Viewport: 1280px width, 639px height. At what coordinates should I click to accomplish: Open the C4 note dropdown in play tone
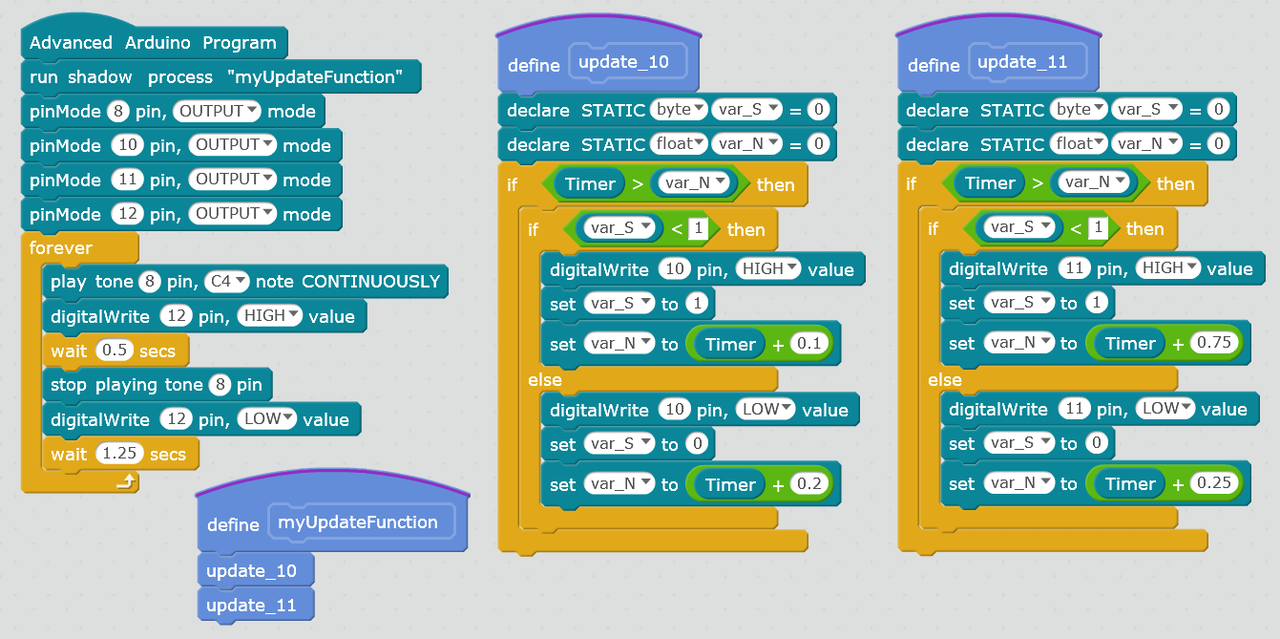click(x=226, y=281)
